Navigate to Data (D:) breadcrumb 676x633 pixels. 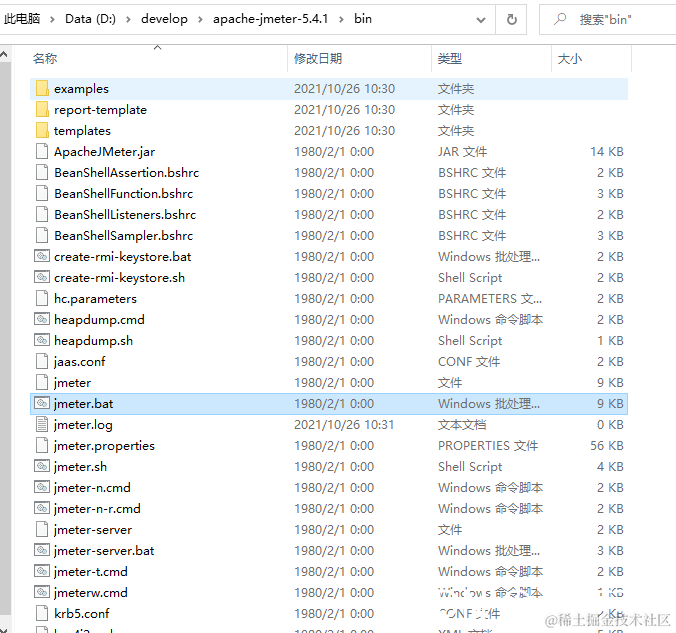tap(91, 19)
